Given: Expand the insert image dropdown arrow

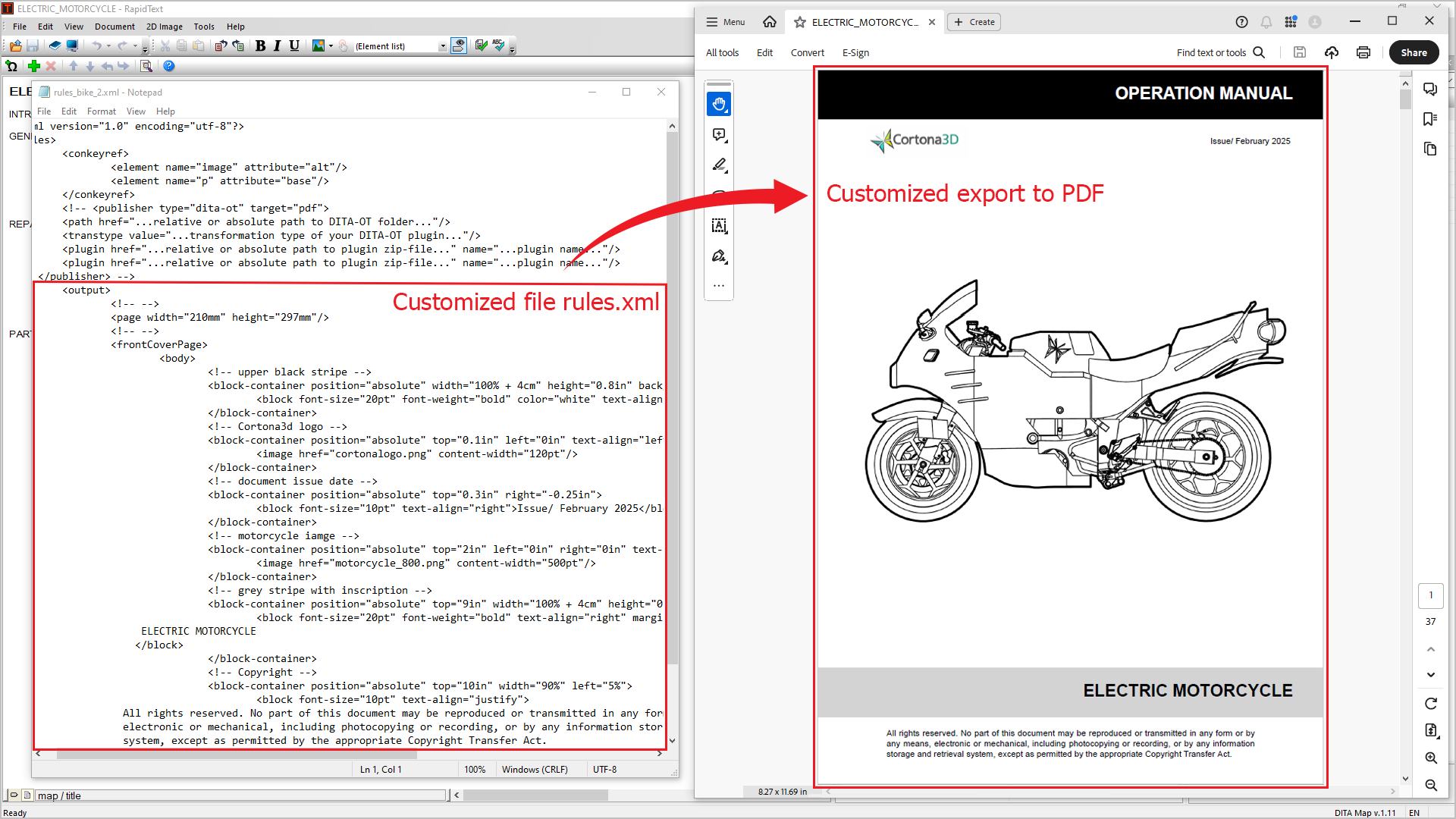Looking at the screenshot, I should [x=331, y=46].
